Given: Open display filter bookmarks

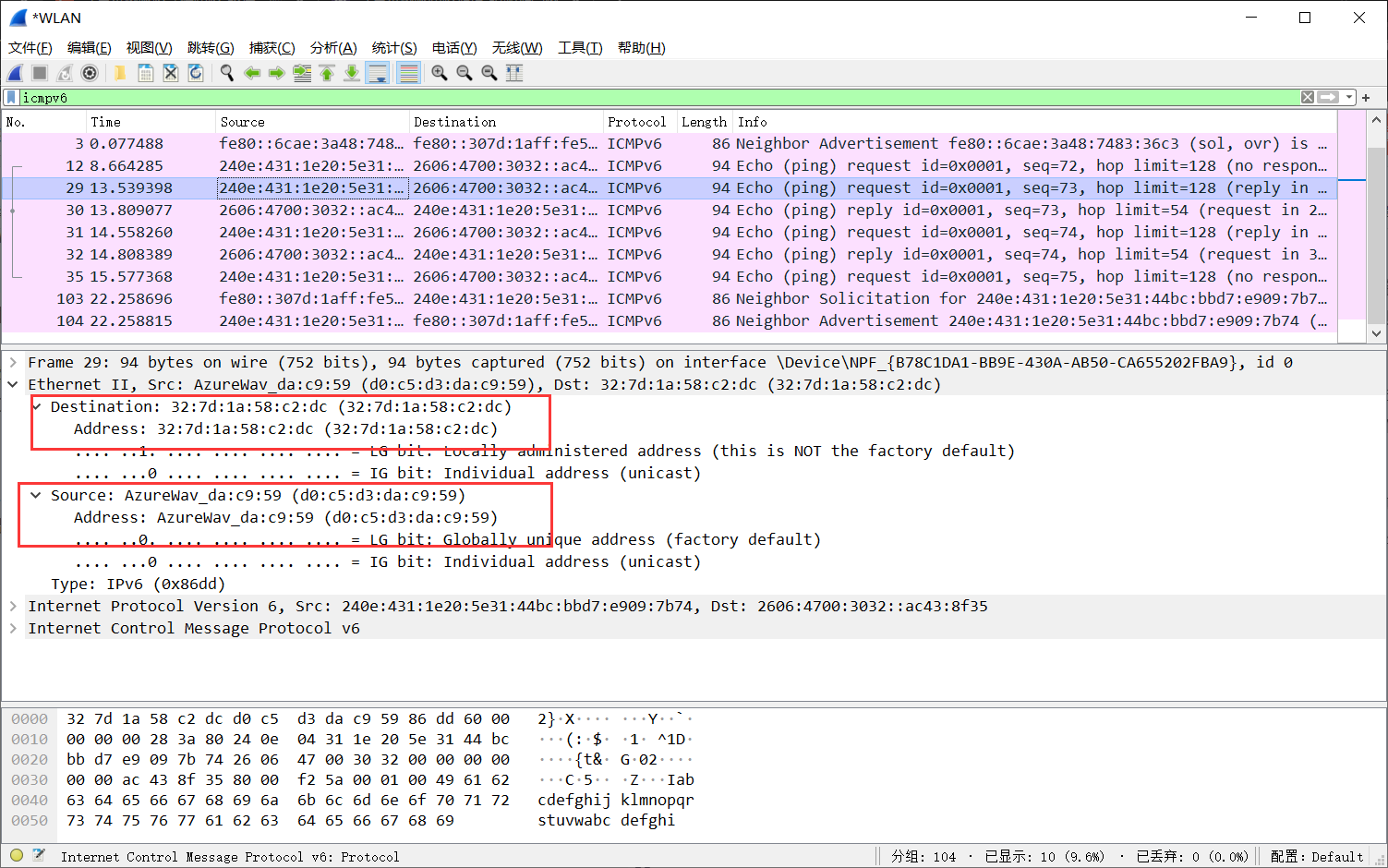Looking at the screenshot, I should pyautogui.click(x=11, y=97).
